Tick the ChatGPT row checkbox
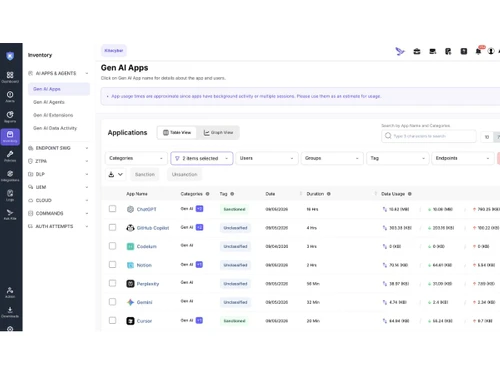The image size is (500, 375). point(112,209)
